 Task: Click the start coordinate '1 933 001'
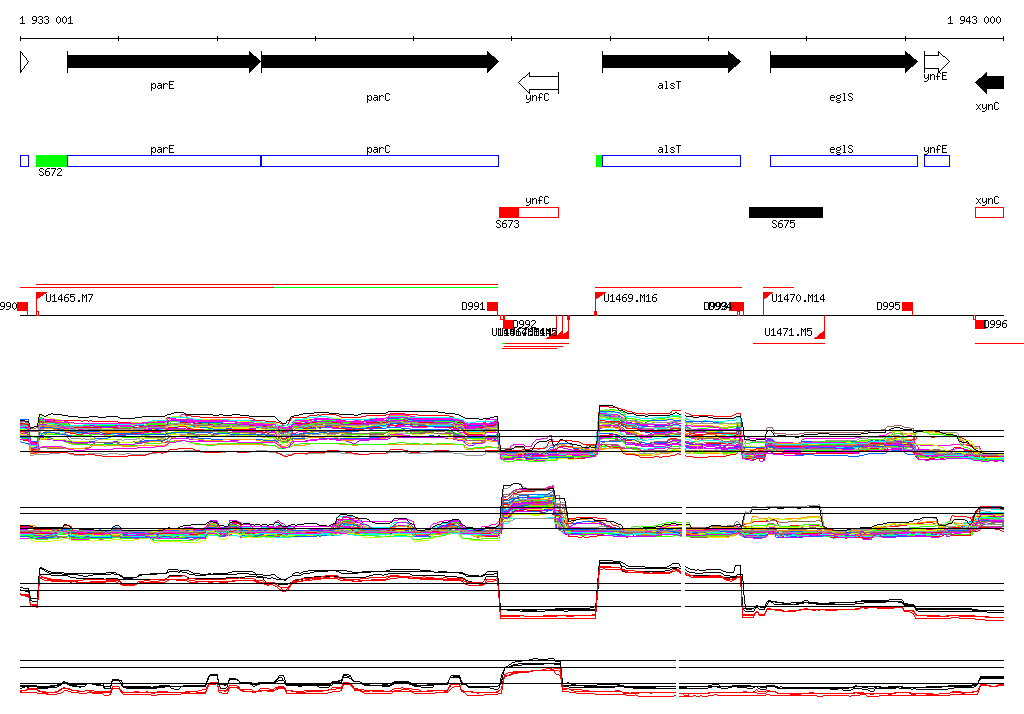[x=46, y=20]
